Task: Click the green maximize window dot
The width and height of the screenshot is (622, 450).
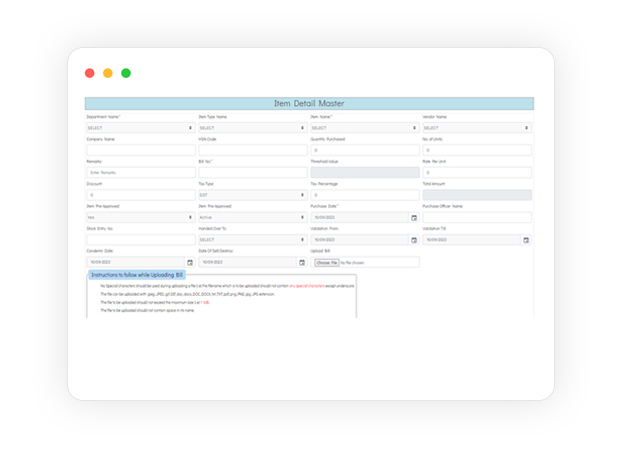Action: click(x=126, y=73)
